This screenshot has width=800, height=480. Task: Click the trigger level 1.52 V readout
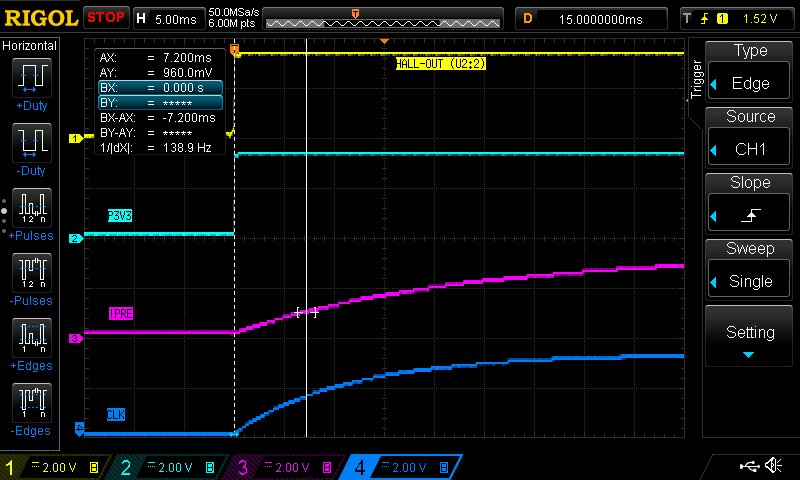pos(760,19)
